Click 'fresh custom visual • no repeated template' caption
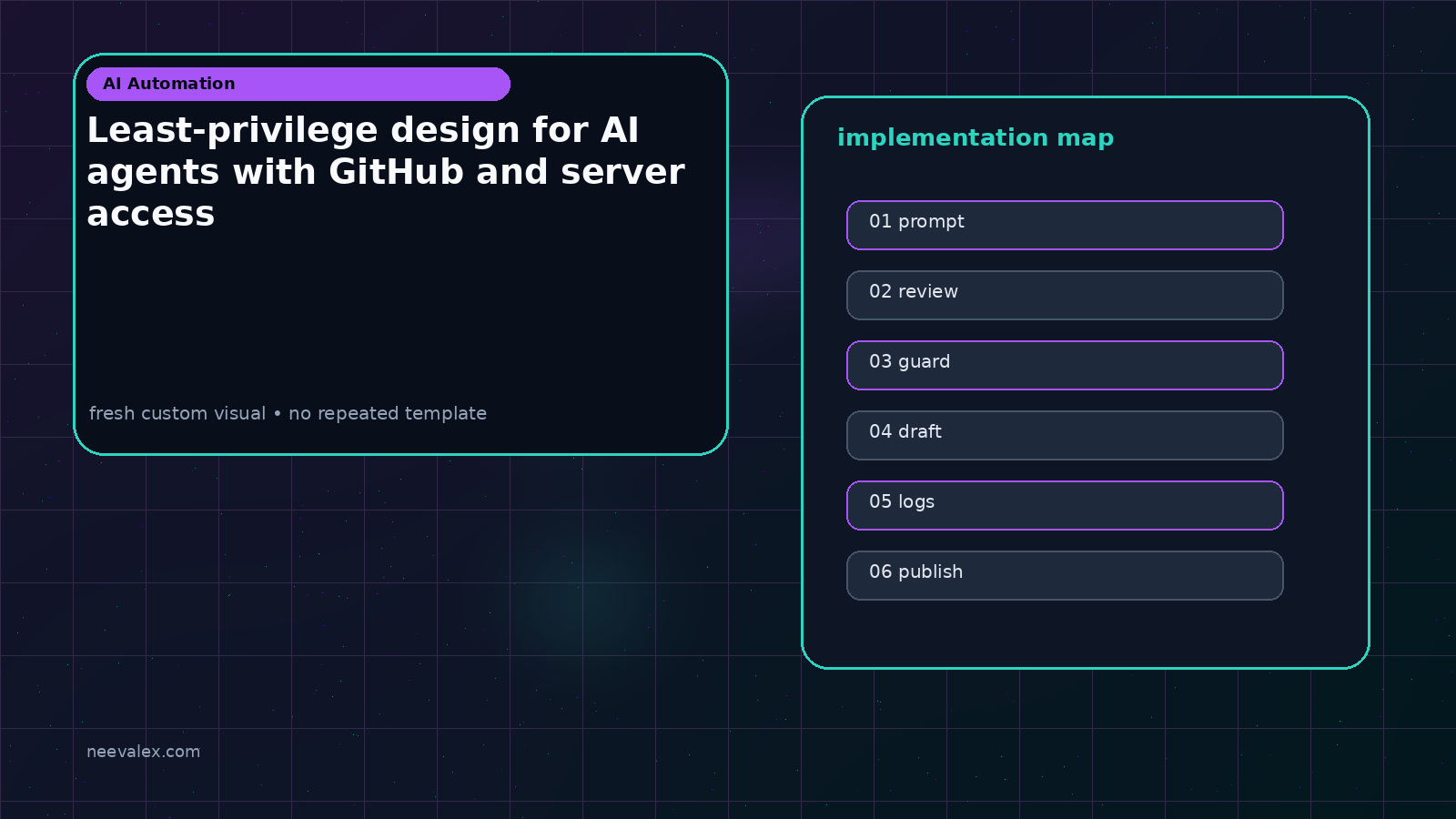The width and height of the screenshot is (1456, 819). point(288,413)
